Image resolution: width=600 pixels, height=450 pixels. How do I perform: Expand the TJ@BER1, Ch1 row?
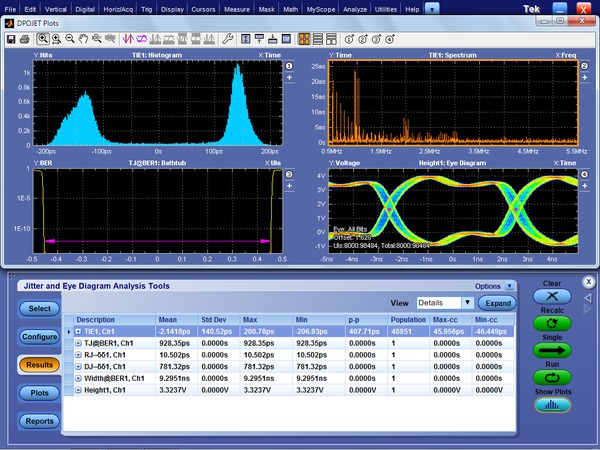pos(77,342)
